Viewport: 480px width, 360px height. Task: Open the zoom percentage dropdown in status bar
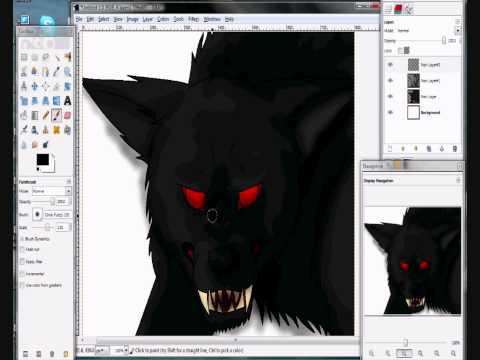click(126, 350)
